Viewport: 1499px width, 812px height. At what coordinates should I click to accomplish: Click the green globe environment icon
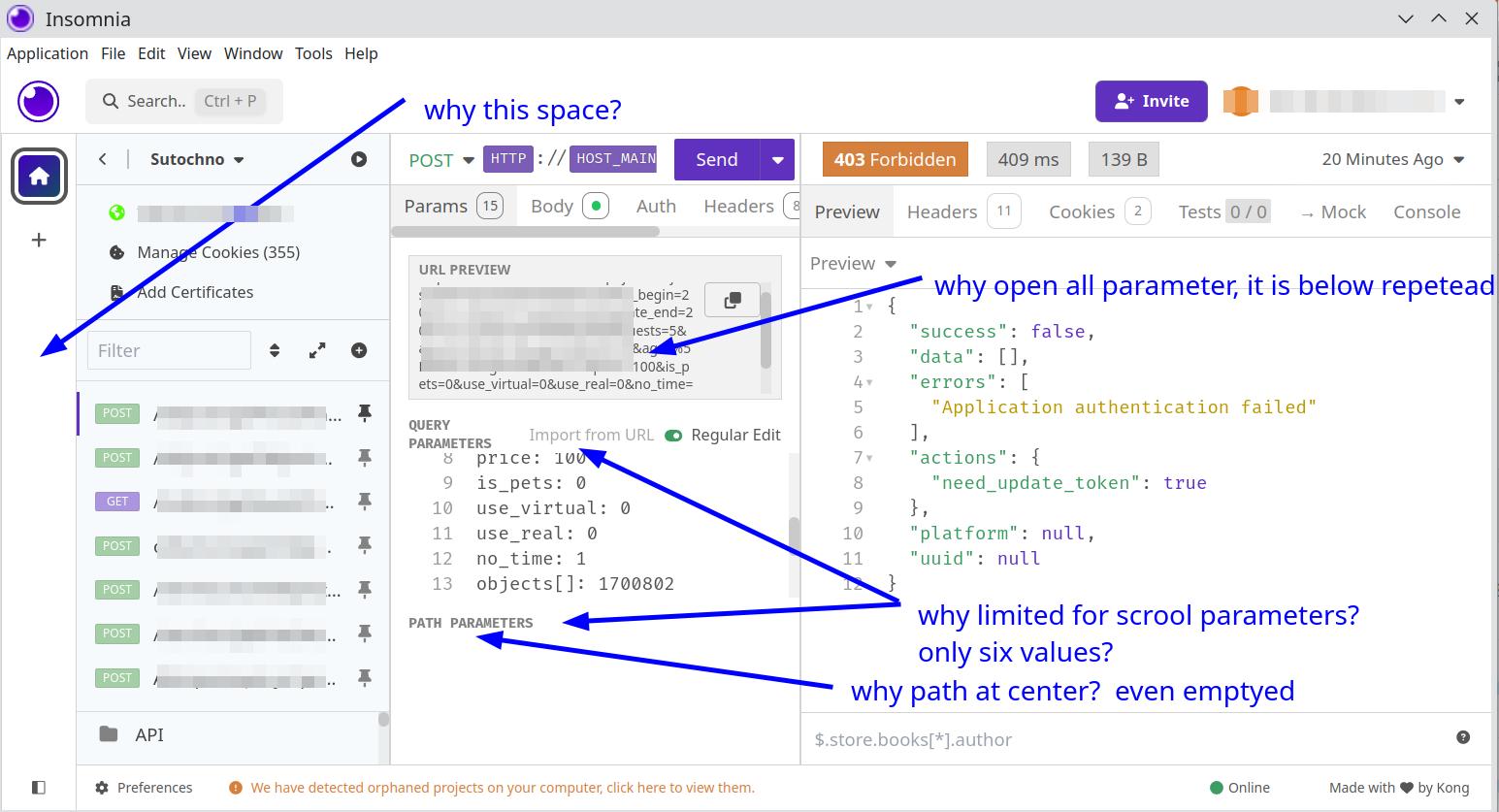117,212
